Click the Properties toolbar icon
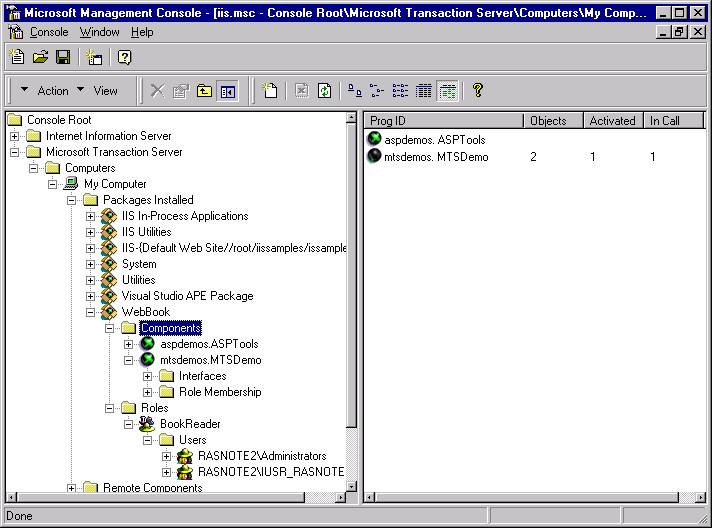 point(180,91)
